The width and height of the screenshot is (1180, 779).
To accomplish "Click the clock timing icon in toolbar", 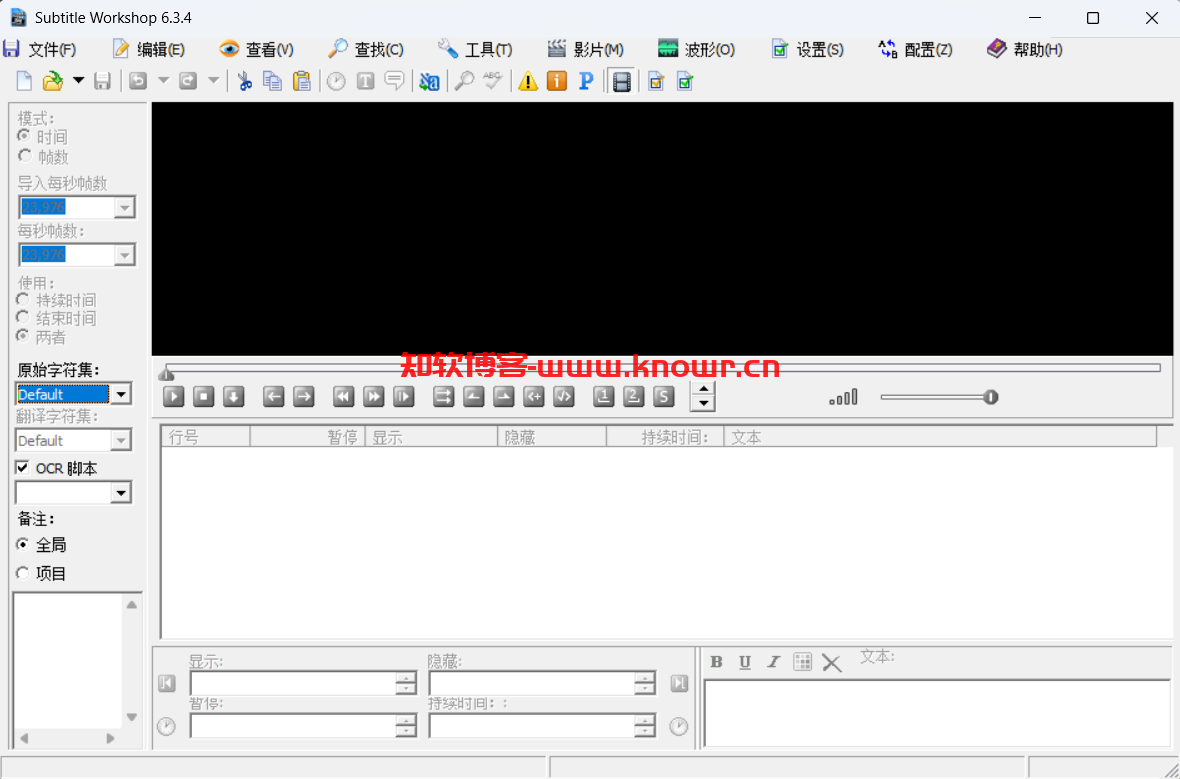I will [x=336, y=81].
